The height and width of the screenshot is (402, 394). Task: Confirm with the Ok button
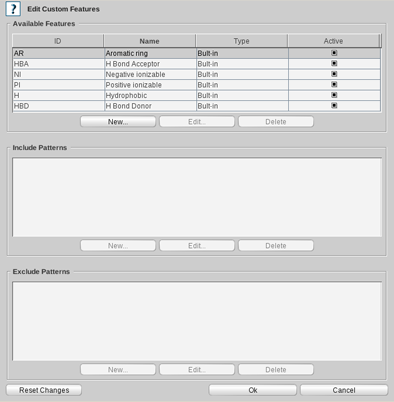(x=253, y=390)
